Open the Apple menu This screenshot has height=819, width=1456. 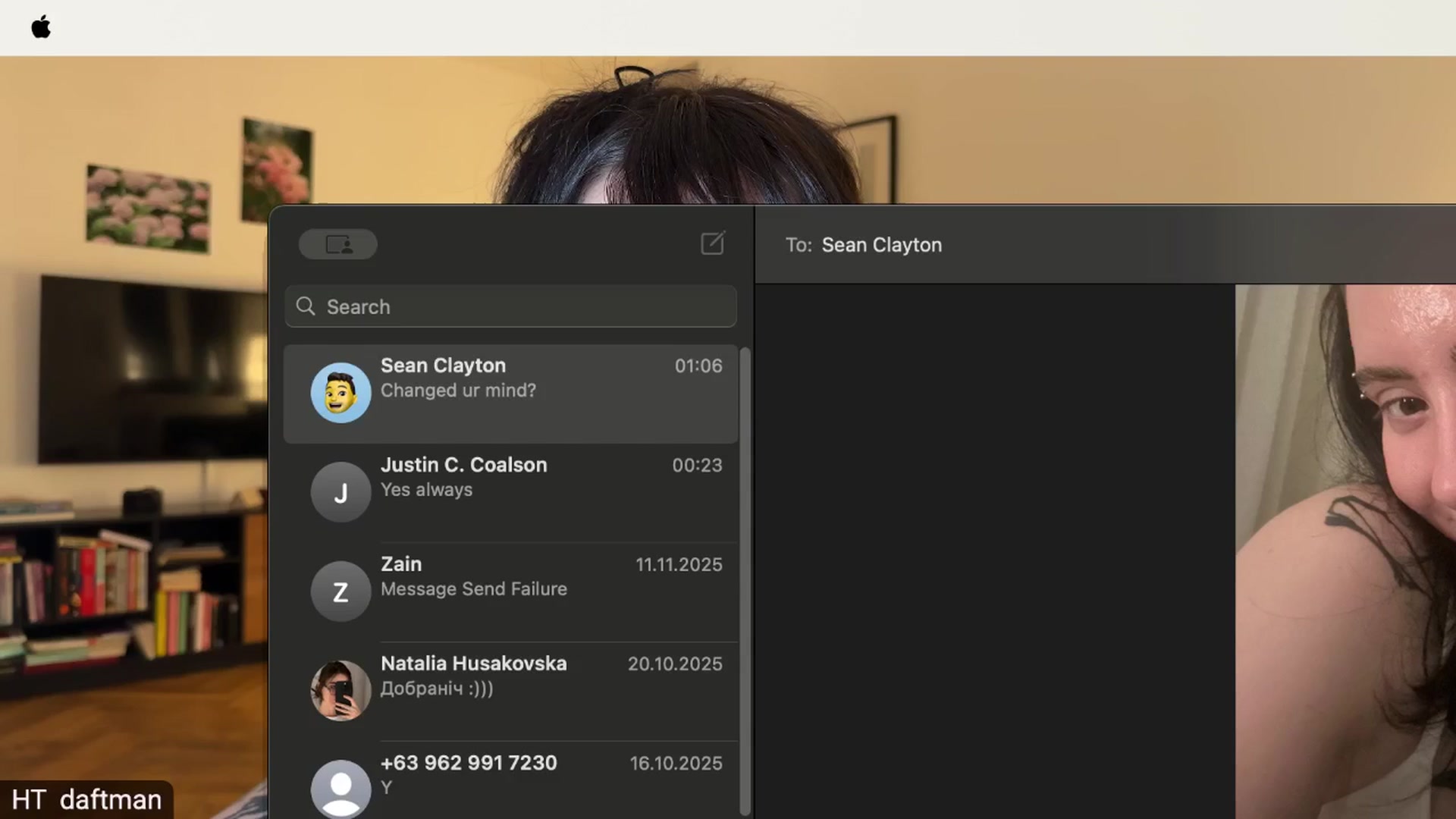point(41,27)
